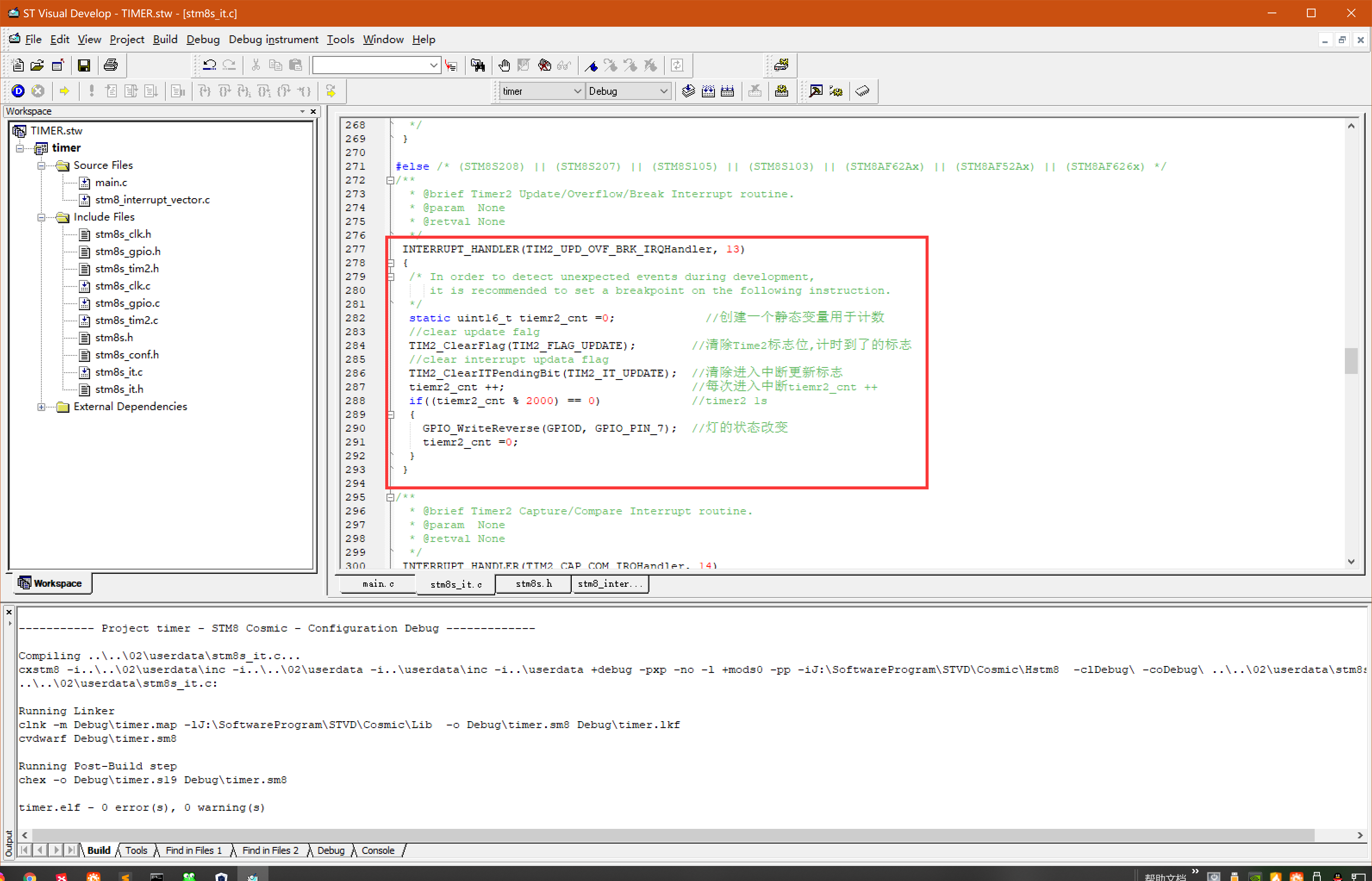Toggle a breakpoint with the hand icon
The height and width of the screenshot is (881, 1372).
point(504,65)
